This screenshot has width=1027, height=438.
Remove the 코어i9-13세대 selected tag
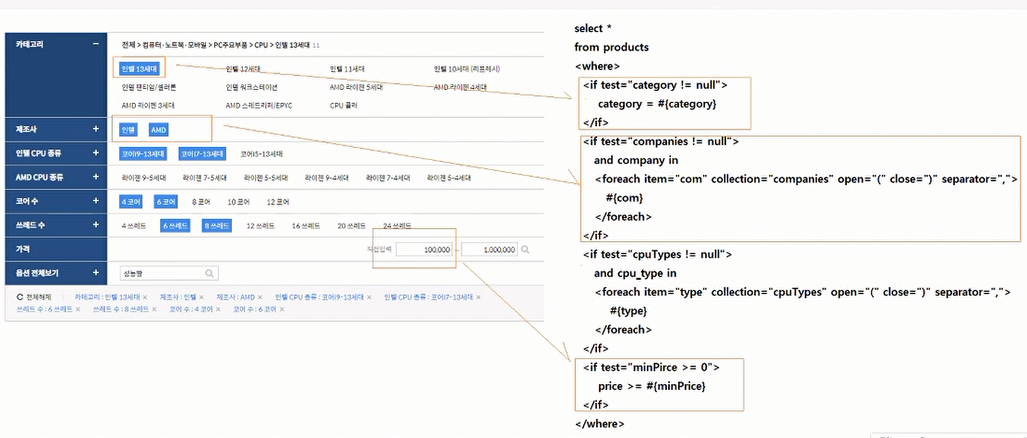coord(369,297)
